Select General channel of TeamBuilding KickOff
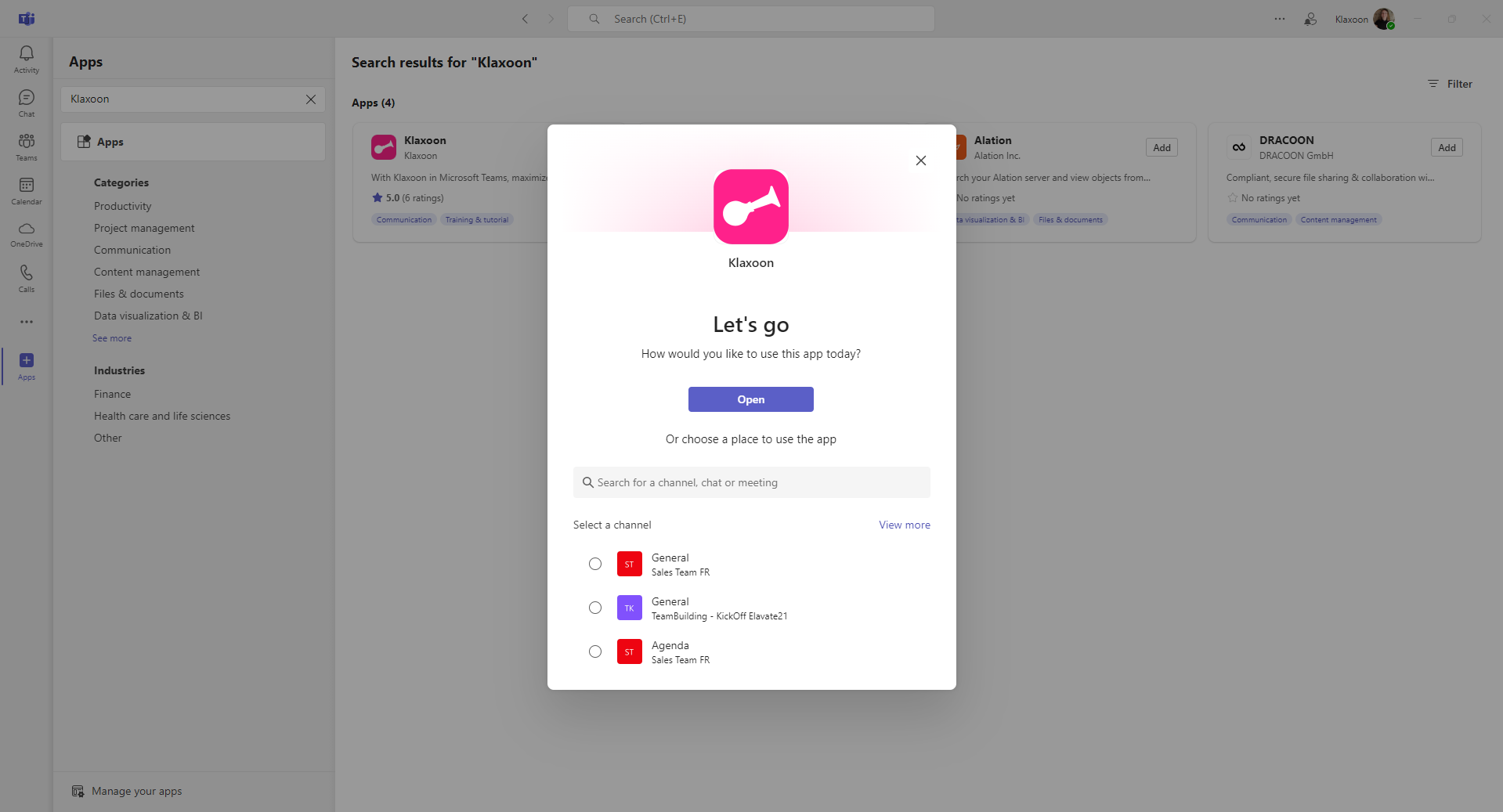The width and height of the screenshot is (1503, 812). click(595, 608)
